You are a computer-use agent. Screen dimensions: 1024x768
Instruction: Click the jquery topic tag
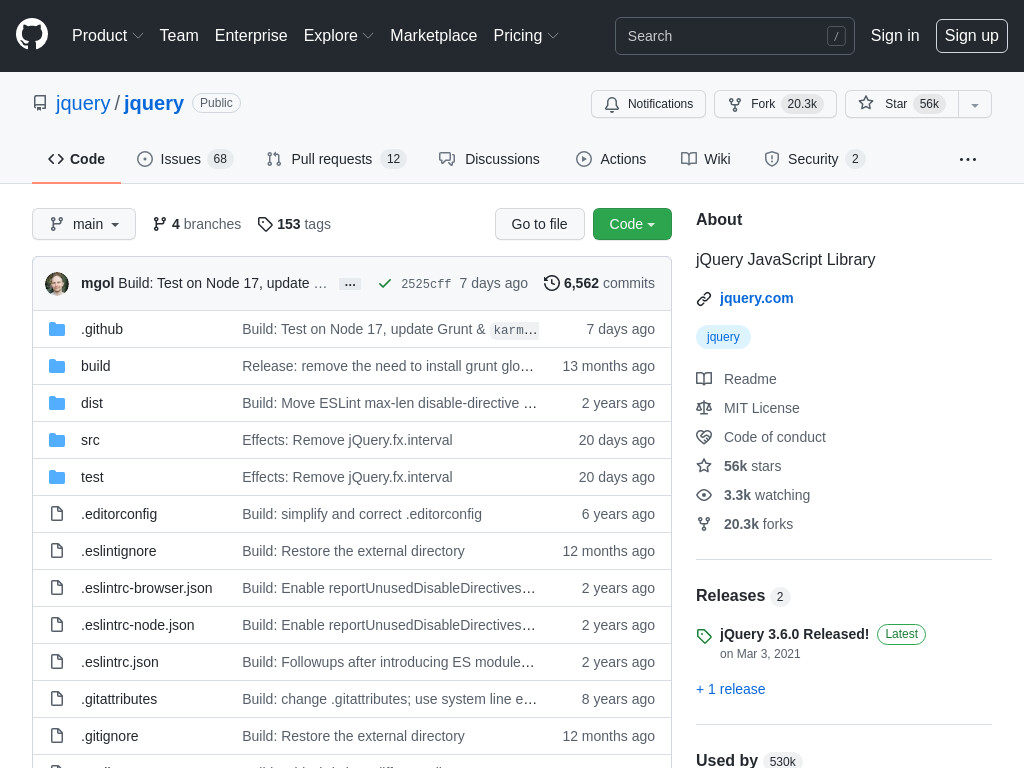click(x=723, y=337)
